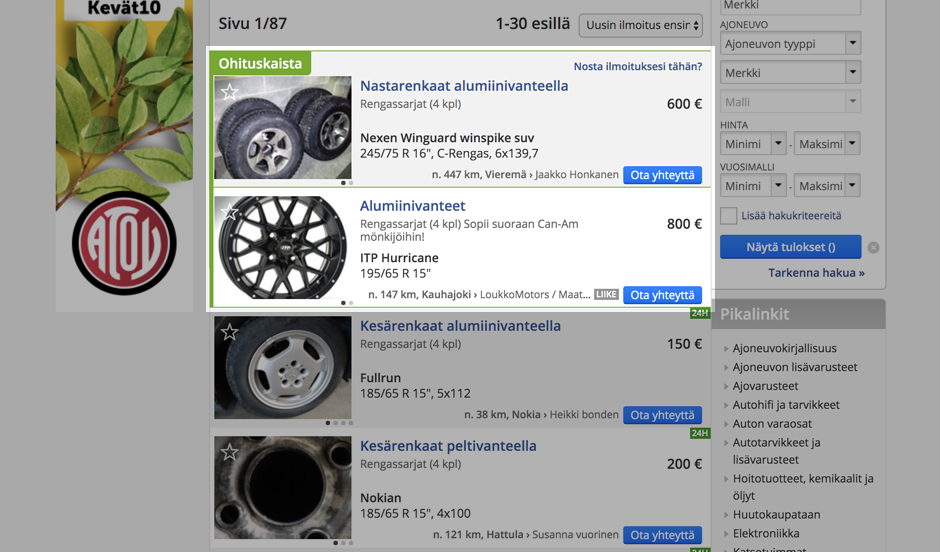Click the Atoy logo in the ad banner
The width and height of the screenshot is (940, 552).
124,243
